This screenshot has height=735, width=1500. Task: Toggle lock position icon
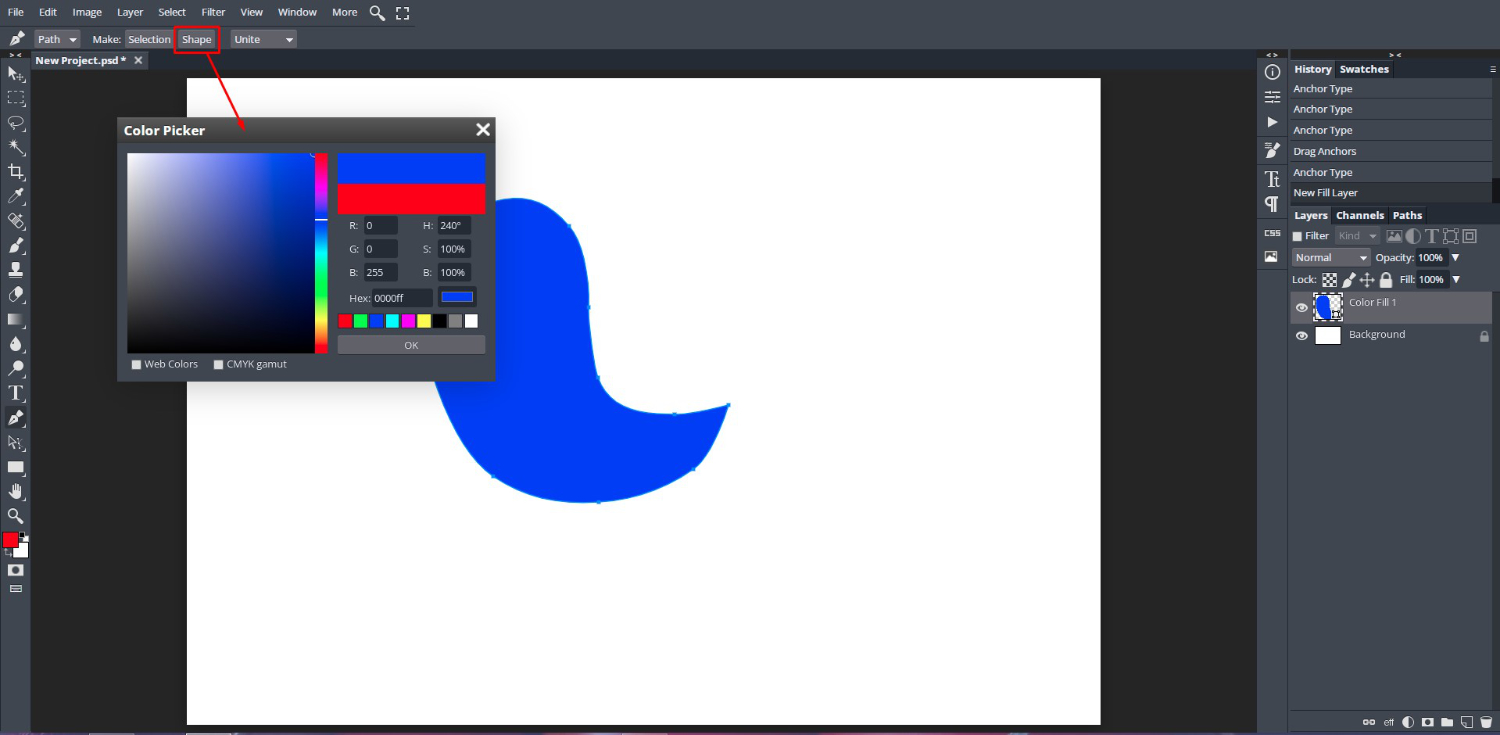coord(1367,280)
